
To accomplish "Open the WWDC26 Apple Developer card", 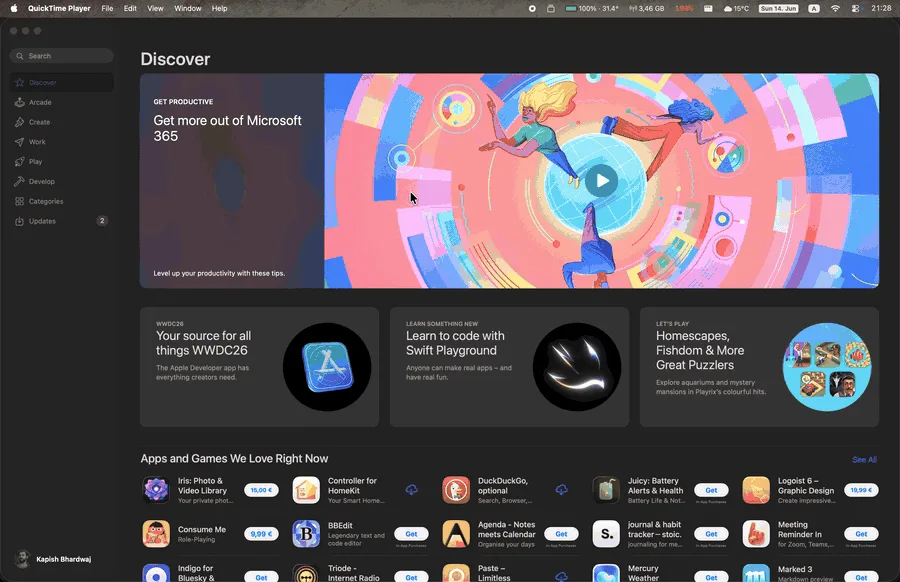I will point(259,367).
